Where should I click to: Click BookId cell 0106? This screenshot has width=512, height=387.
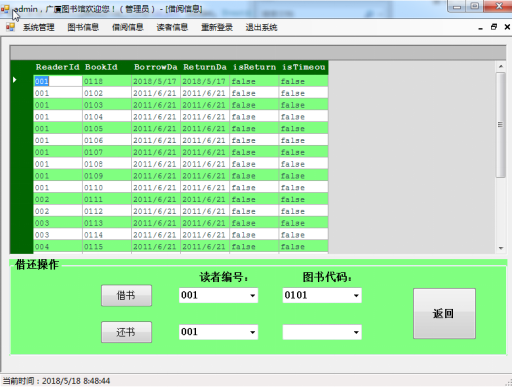pos(107,140)
